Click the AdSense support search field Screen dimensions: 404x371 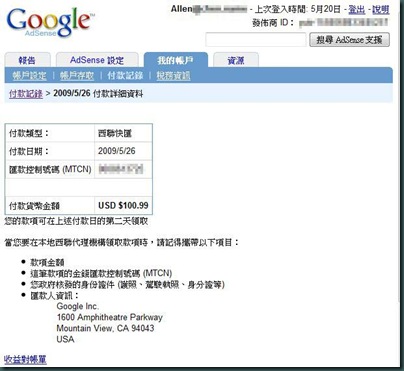click(x=256, y=40)
